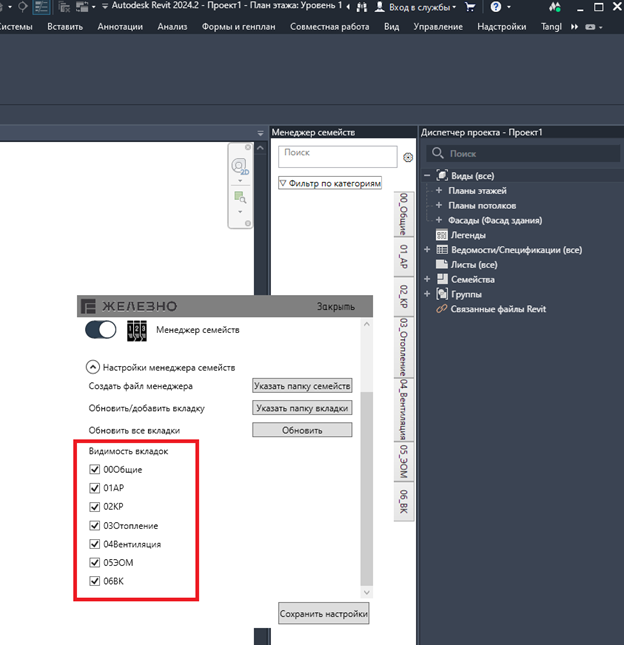Click the 2D steering wheel navigation icon
624x645 pixels.
(240, 167)
